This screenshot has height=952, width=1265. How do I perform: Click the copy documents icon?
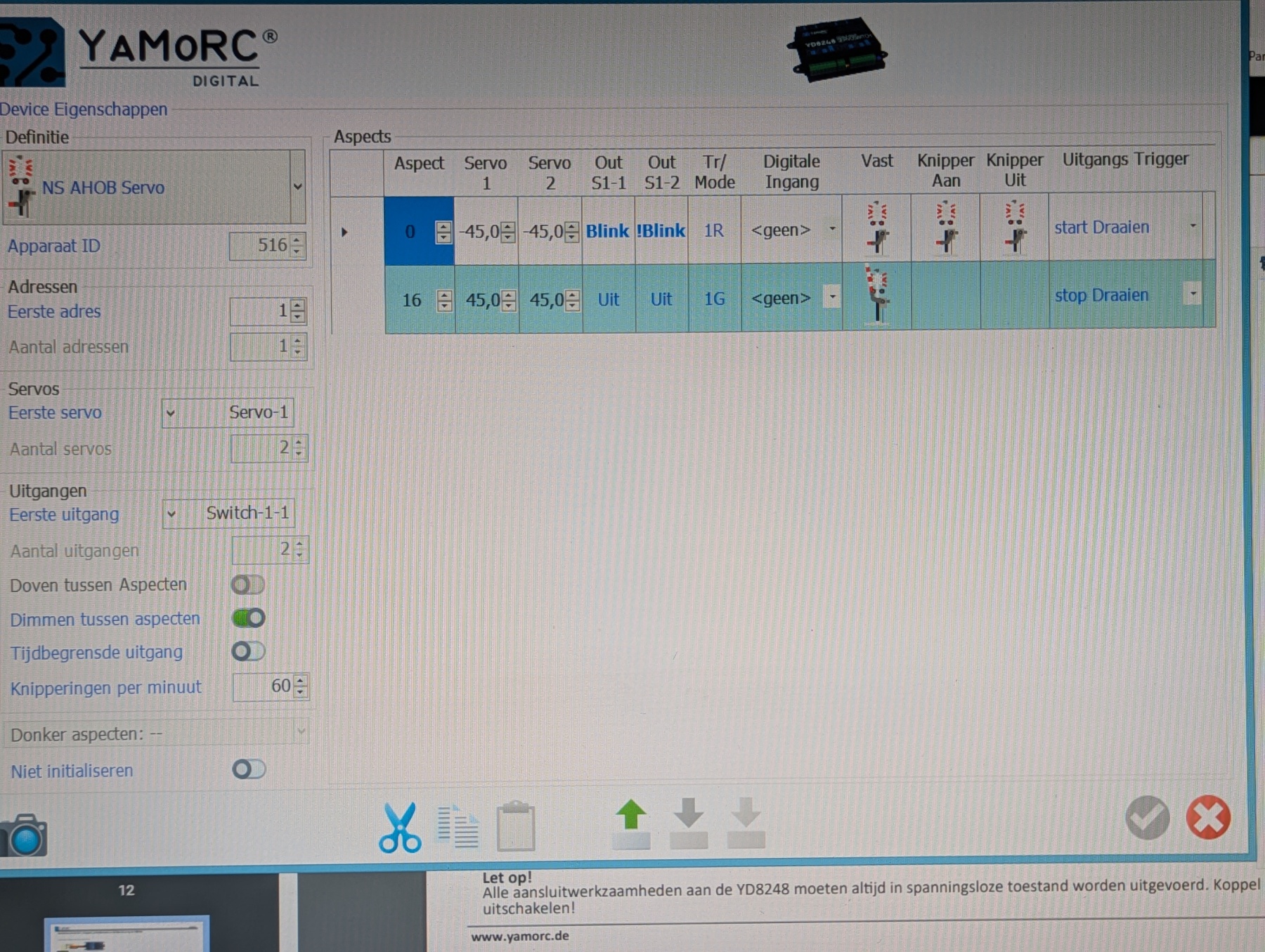click(458, 827)
